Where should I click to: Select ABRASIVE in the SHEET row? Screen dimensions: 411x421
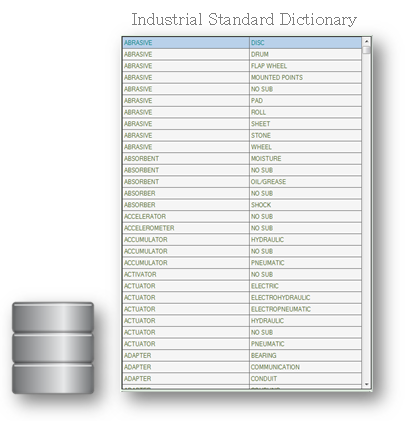tap(186, 124)
